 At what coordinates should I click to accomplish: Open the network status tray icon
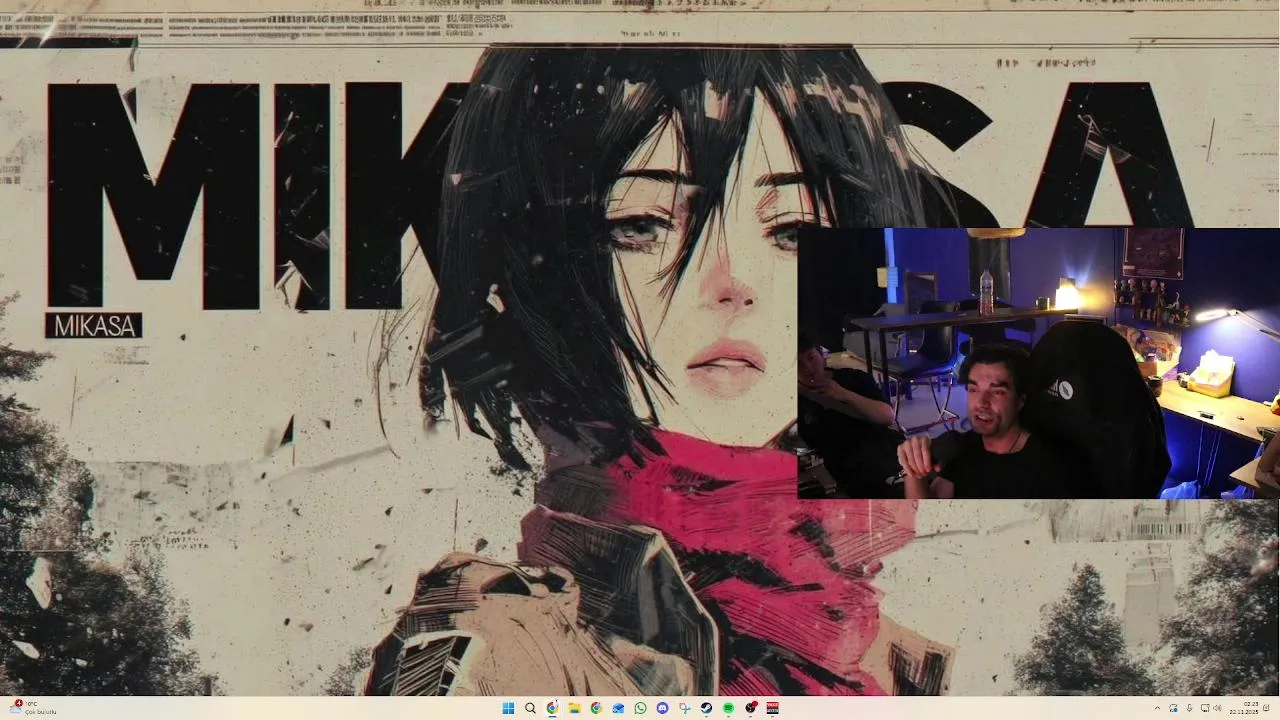(x=1205, y=708)
